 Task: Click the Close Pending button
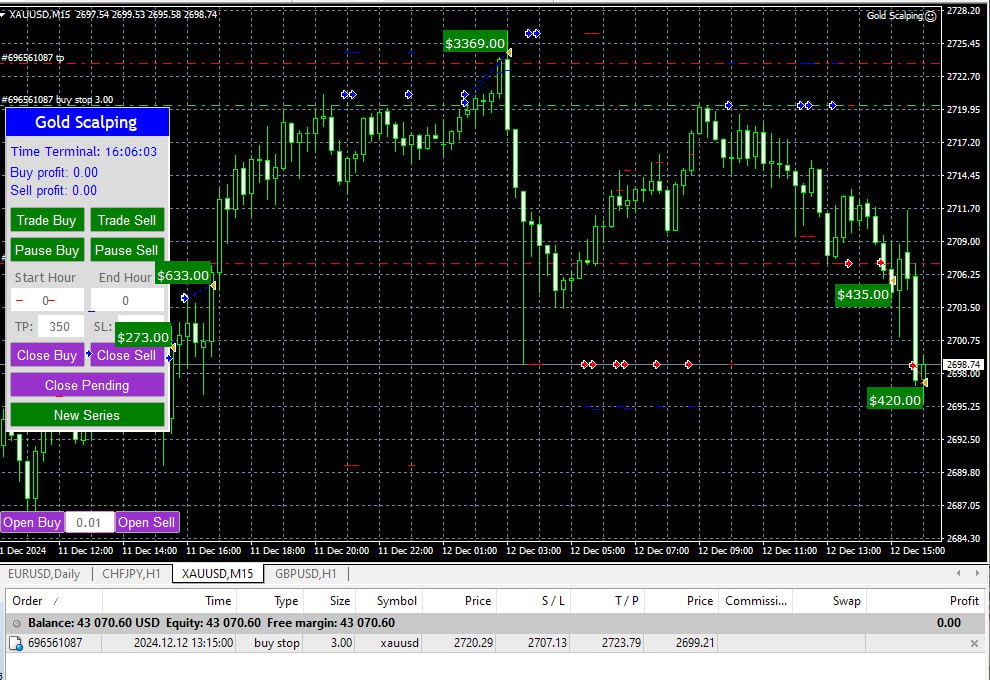coord(87,385)
